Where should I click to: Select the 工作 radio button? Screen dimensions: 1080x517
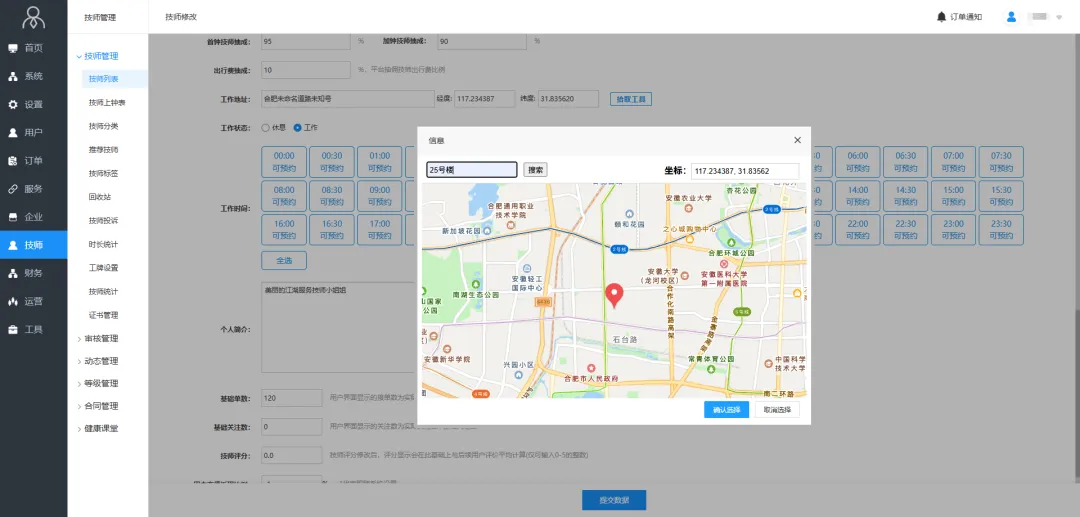(297, 128)
